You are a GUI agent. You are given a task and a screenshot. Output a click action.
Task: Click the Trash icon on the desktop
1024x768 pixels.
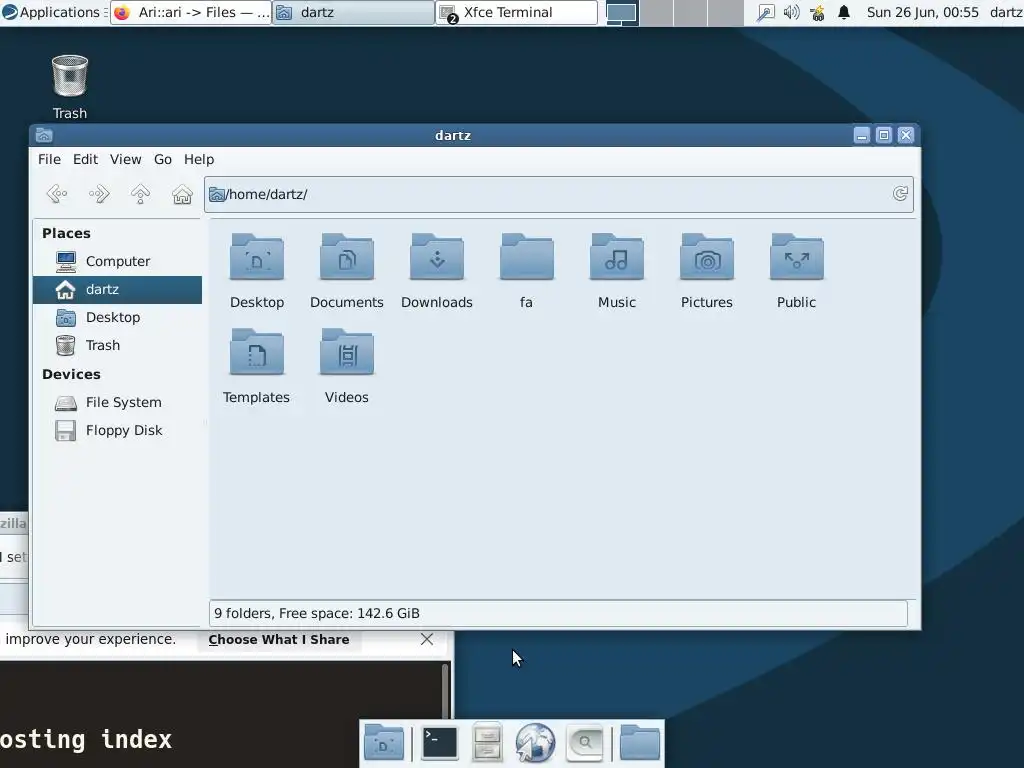coord(70,87)
